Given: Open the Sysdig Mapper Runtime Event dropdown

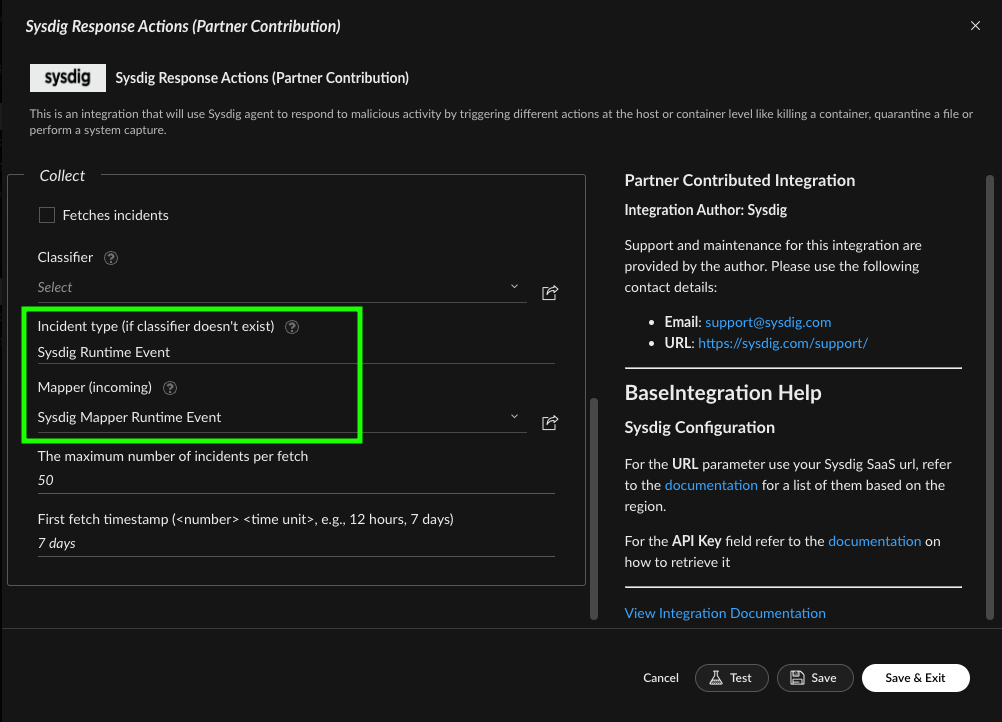Looking at the screenshot, I should (282, 417).
